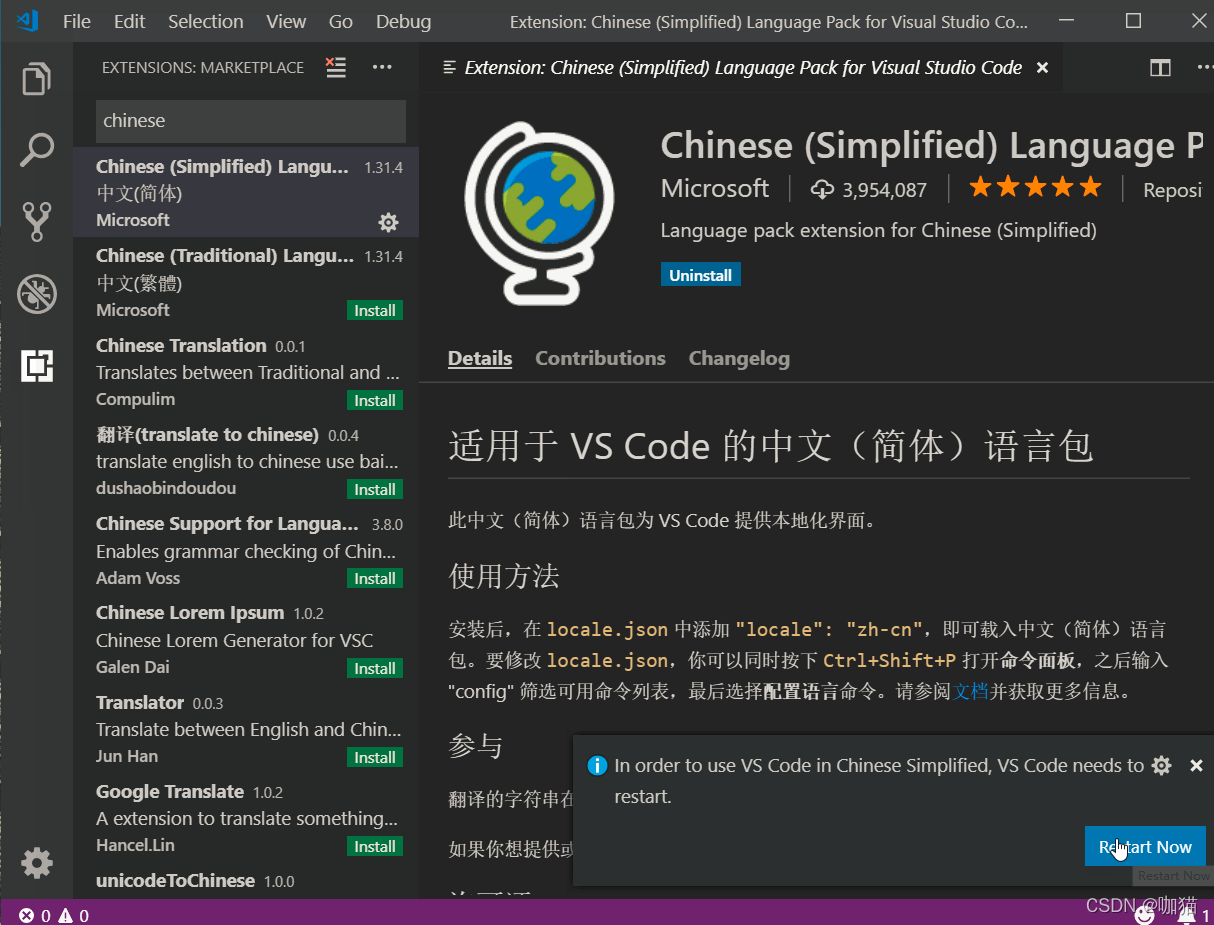The image size is (1214, 925).
Task: Open the Debug menu
Action: 403,21
